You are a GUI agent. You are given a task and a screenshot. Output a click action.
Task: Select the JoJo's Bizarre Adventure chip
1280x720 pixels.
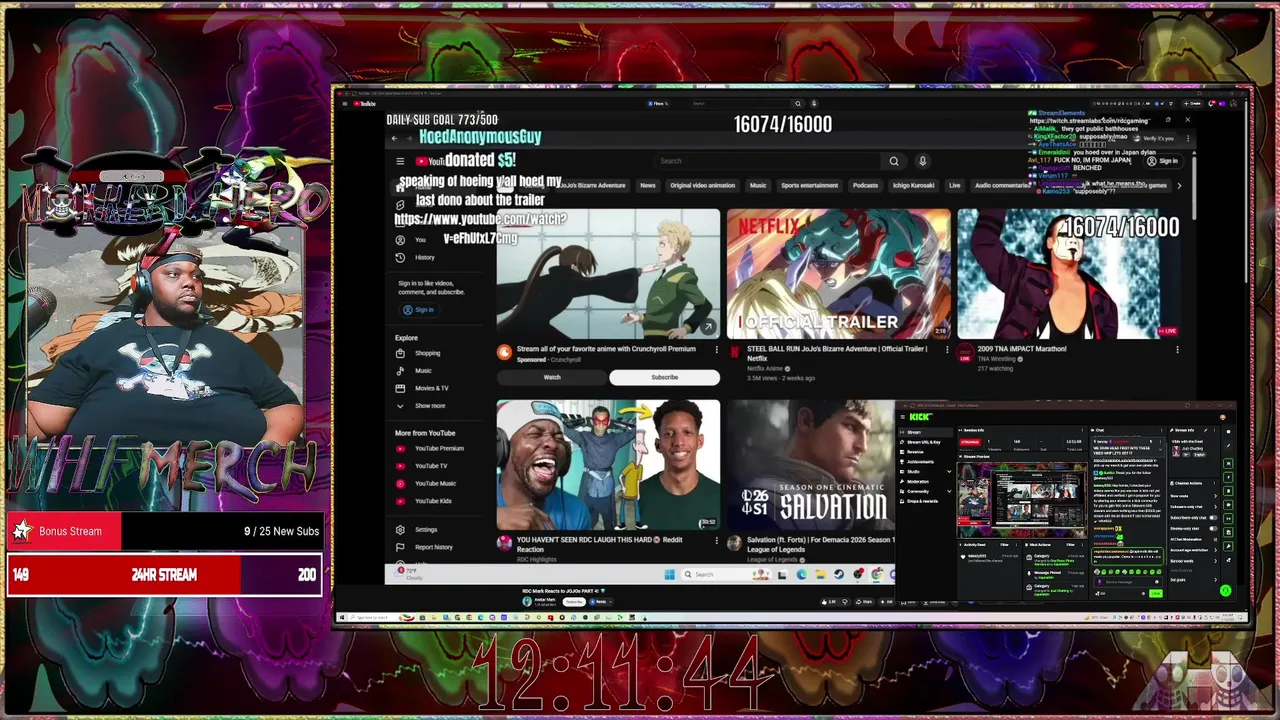591,185
